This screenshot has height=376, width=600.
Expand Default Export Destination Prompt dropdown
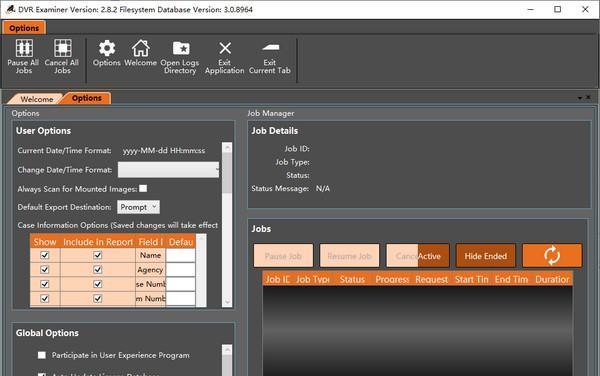(138, 207)
